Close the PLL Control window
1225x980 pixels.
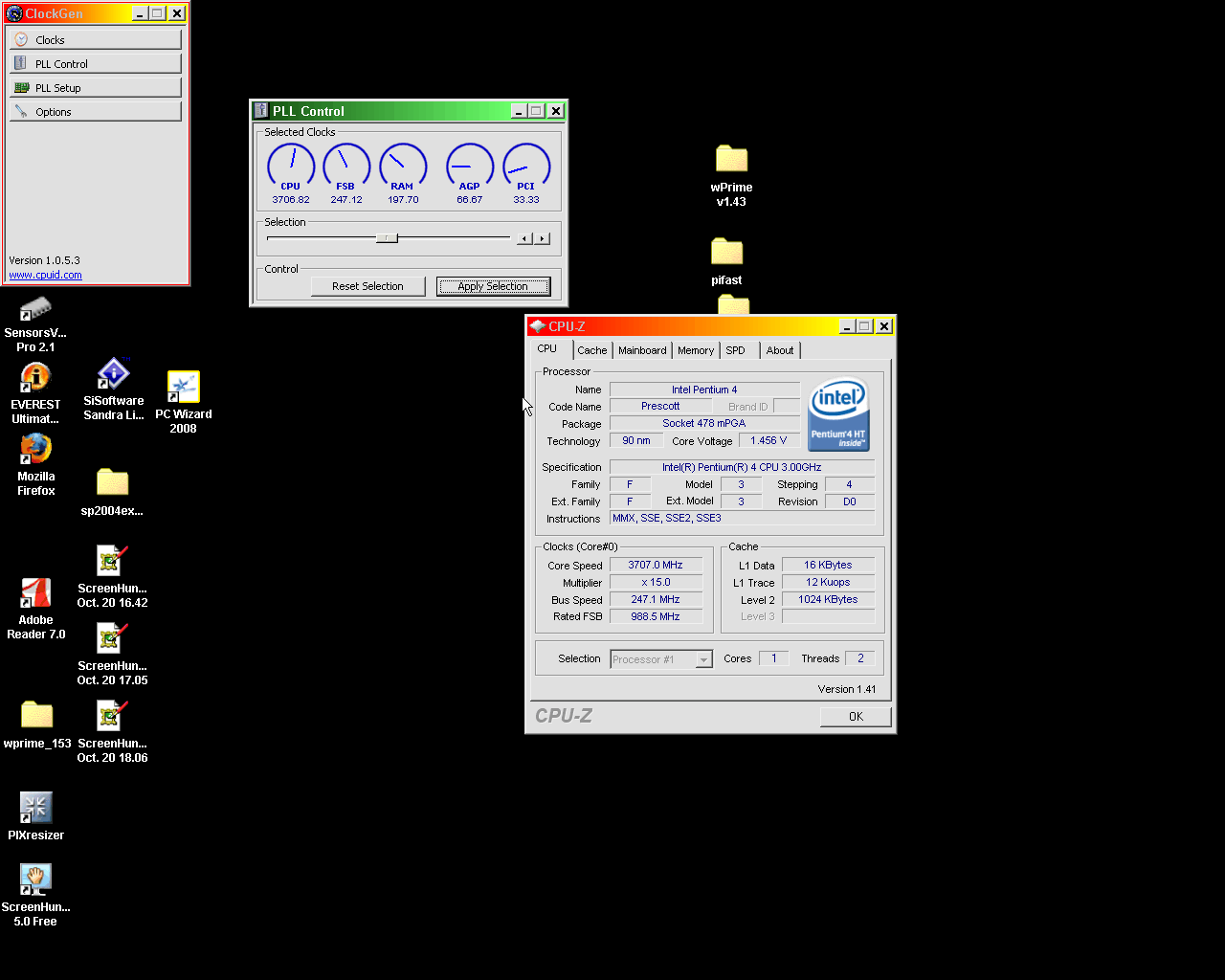[555, 111]
